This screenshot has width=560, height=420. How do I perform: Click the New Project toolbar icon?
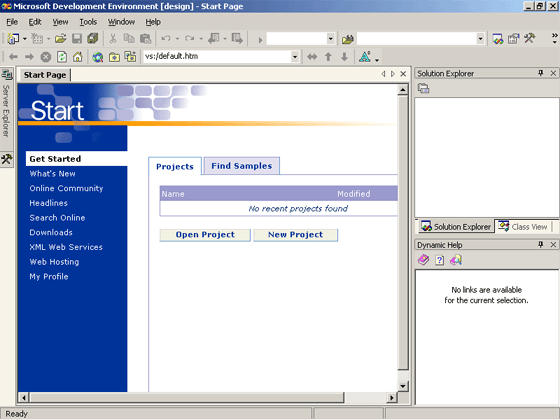(13, 39)
